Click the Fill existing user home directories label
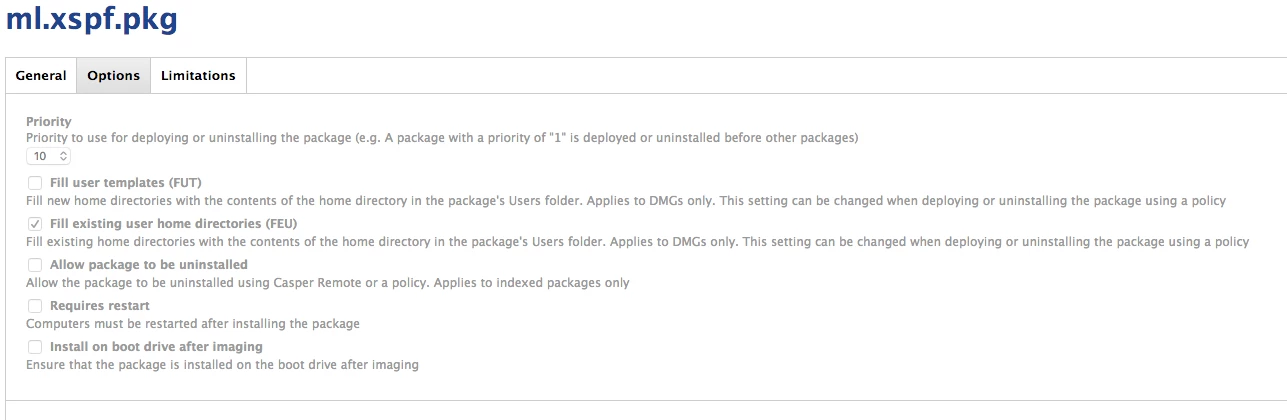Viewport: 1287px width, 420px height. tap(174, 224)
